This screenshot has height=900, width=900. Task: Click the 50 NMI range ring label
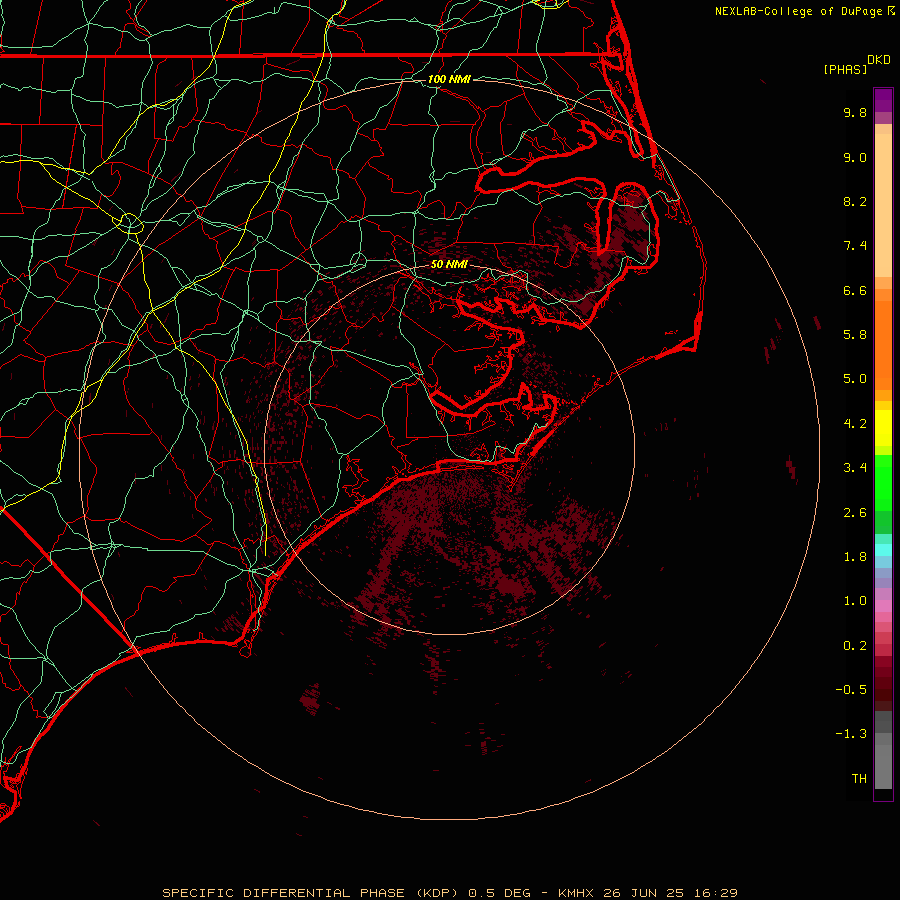pos(449,264)
